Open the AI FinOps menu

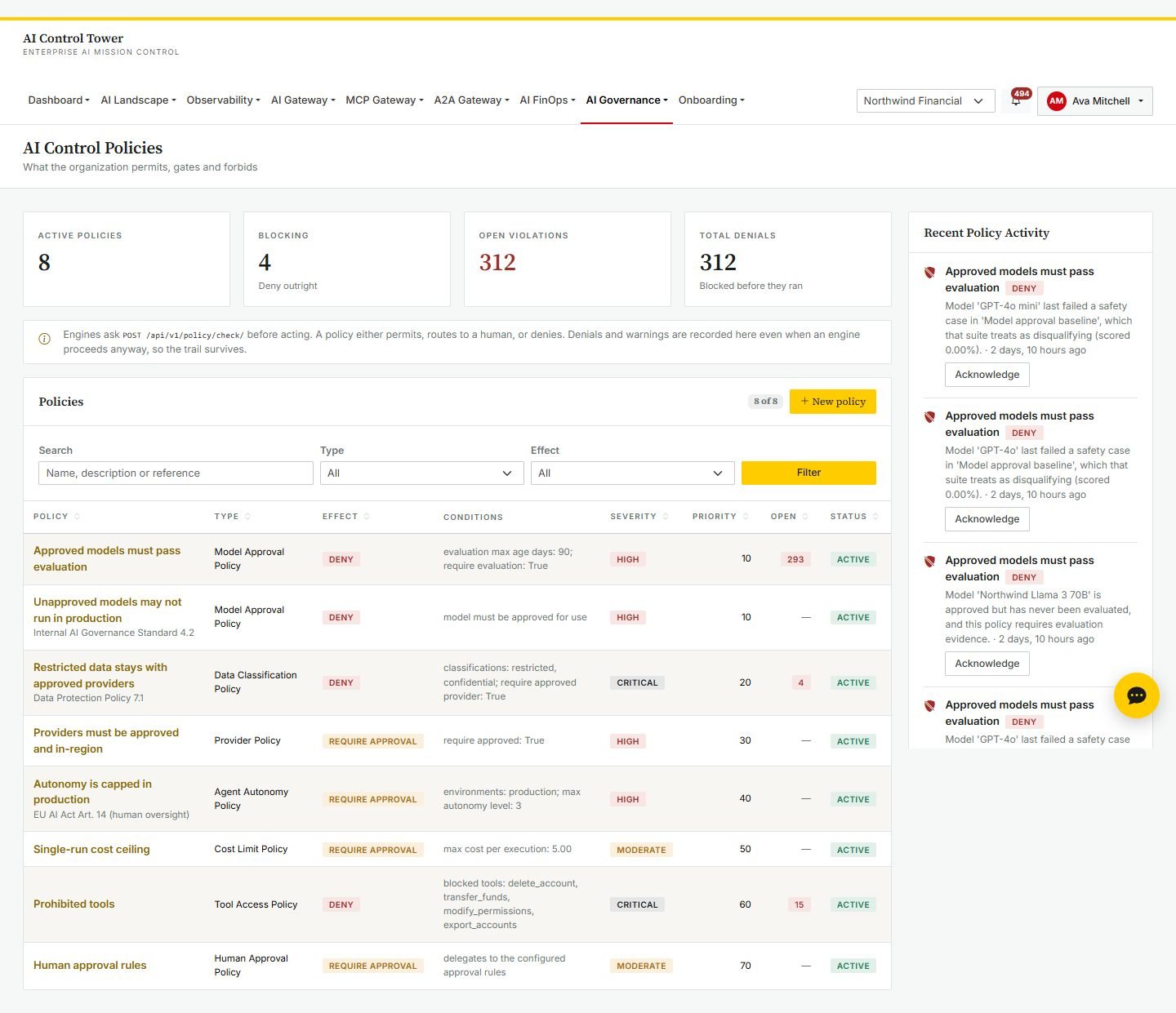(547, 100)
